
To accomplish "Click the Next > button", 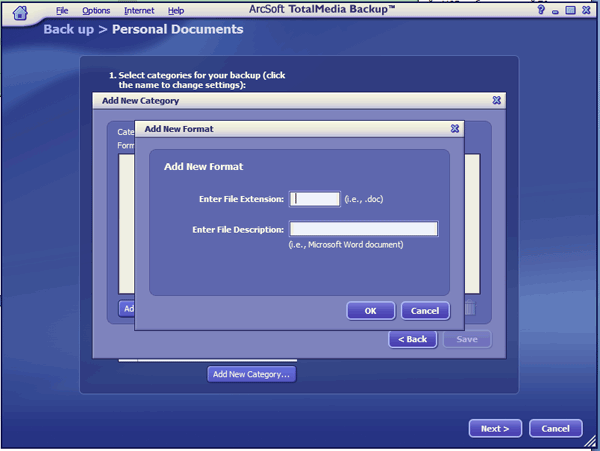I will pos(495,428).
